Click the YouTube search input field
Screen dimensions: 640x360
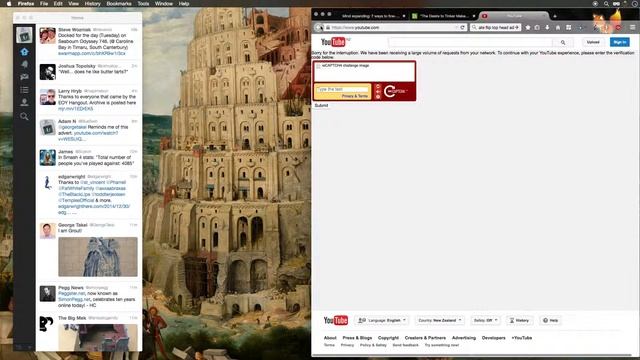471,42
